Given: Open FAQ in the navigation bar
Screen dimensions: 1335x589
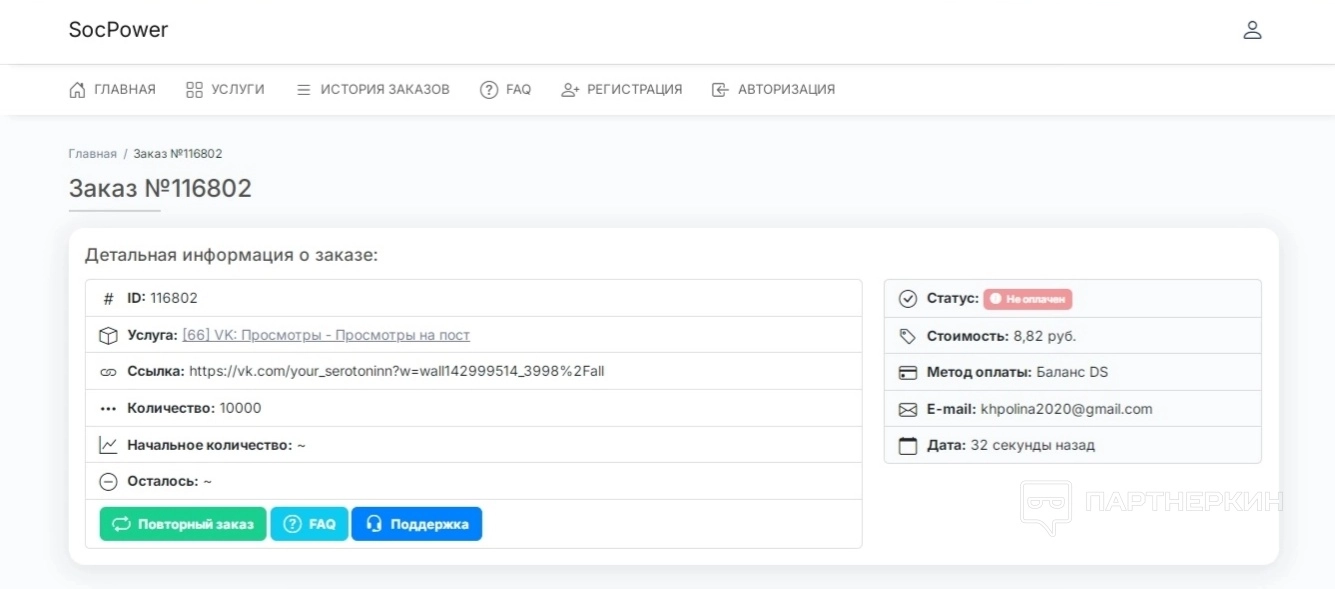Looking at the screenshot, I should [x=506, y=90].
